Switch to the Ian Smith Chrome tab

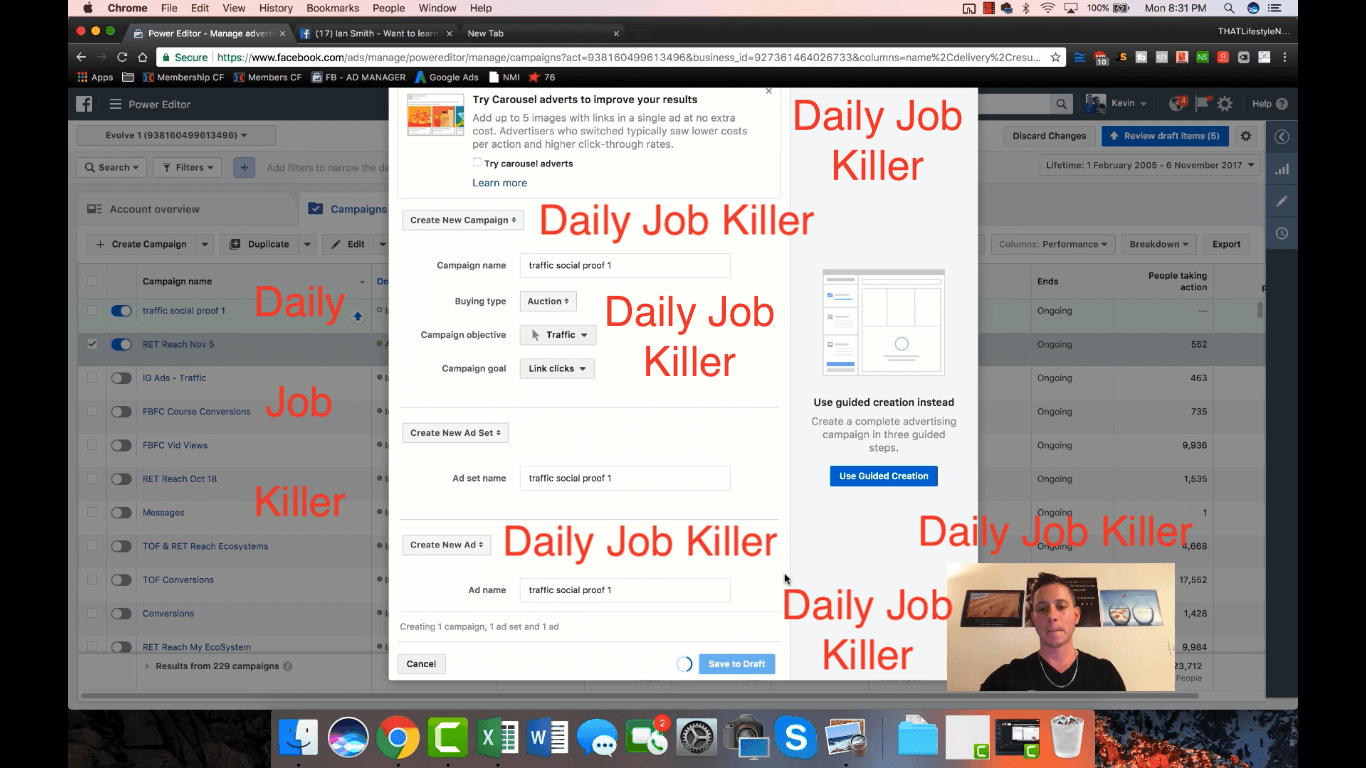[378, 33]
